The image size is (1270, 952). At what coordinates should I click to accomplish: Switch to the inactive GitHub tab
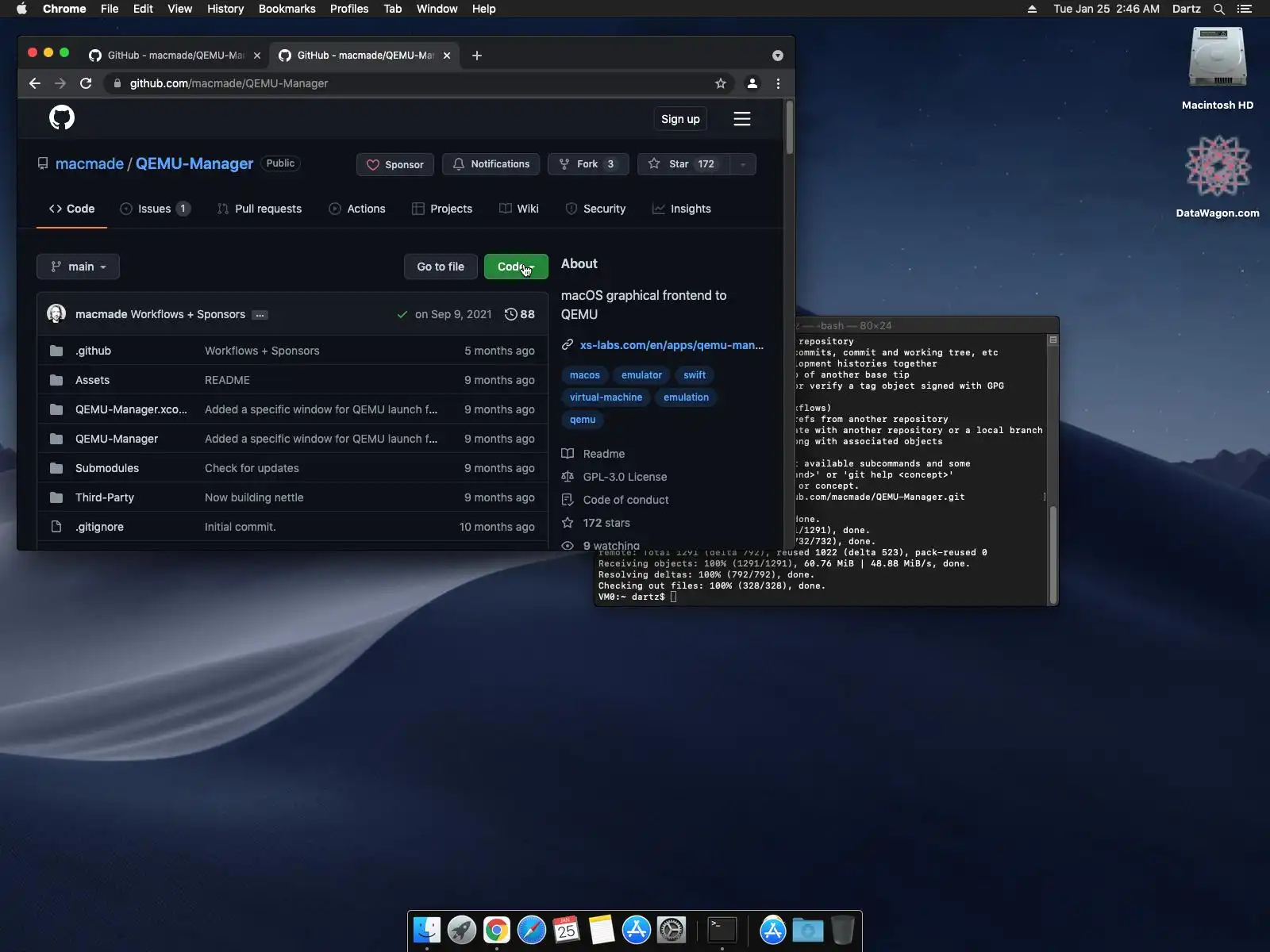pyautogui.click(x=175, y=56)
